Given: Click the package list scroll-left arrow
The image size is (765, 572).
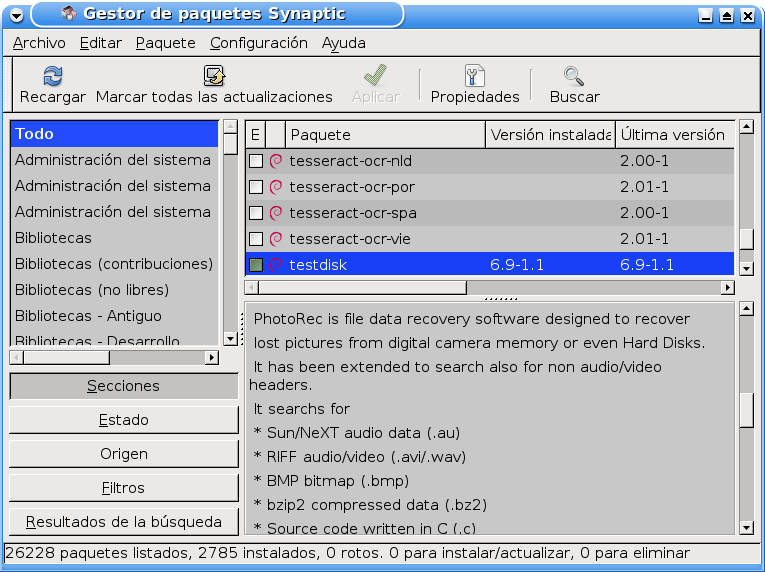Looking at the screenshot, I should 252,287.
